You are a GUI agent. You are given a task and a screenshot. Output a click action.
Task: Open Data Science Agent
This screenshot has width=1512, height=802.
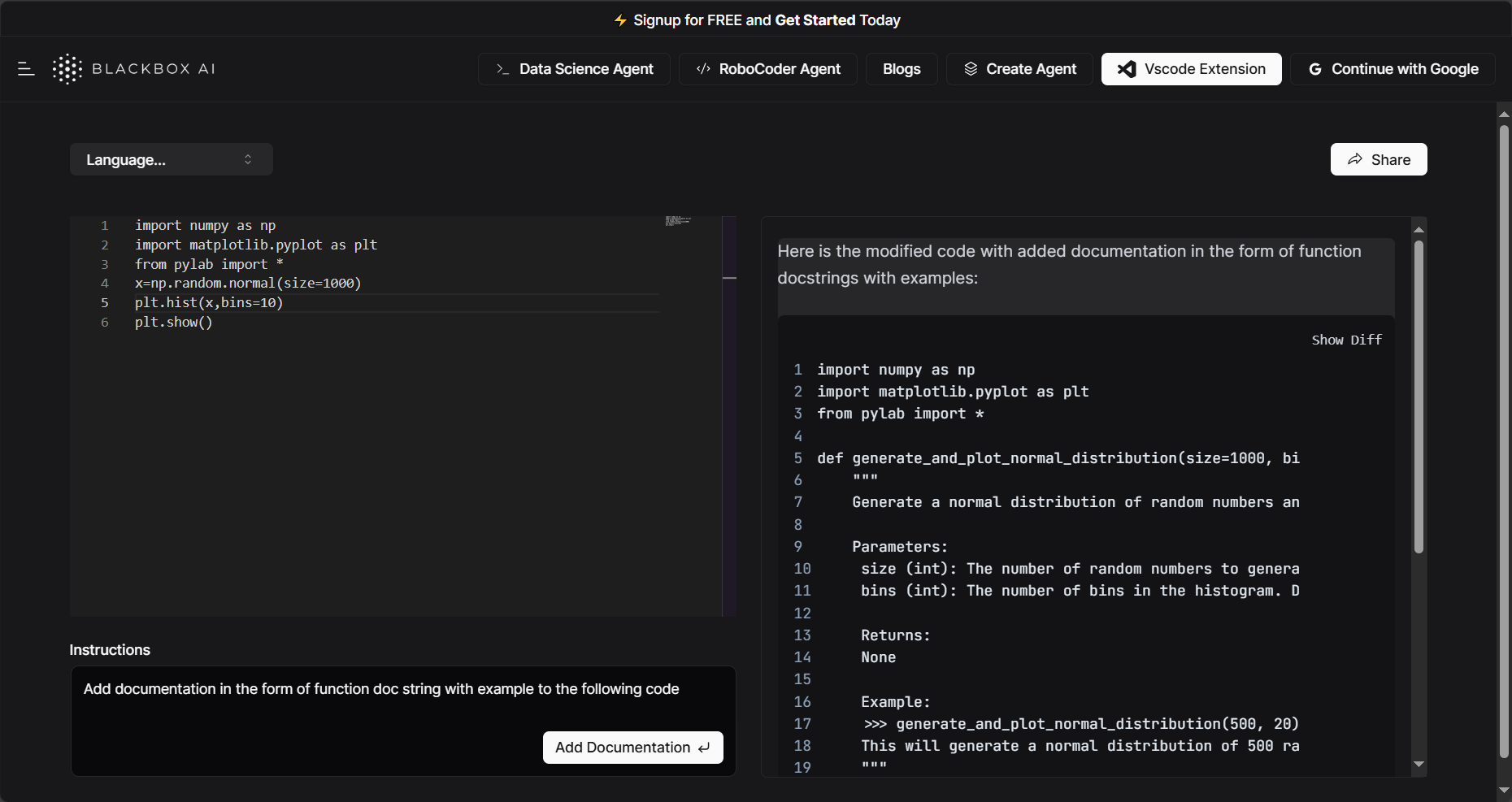(x=574, y=69)
